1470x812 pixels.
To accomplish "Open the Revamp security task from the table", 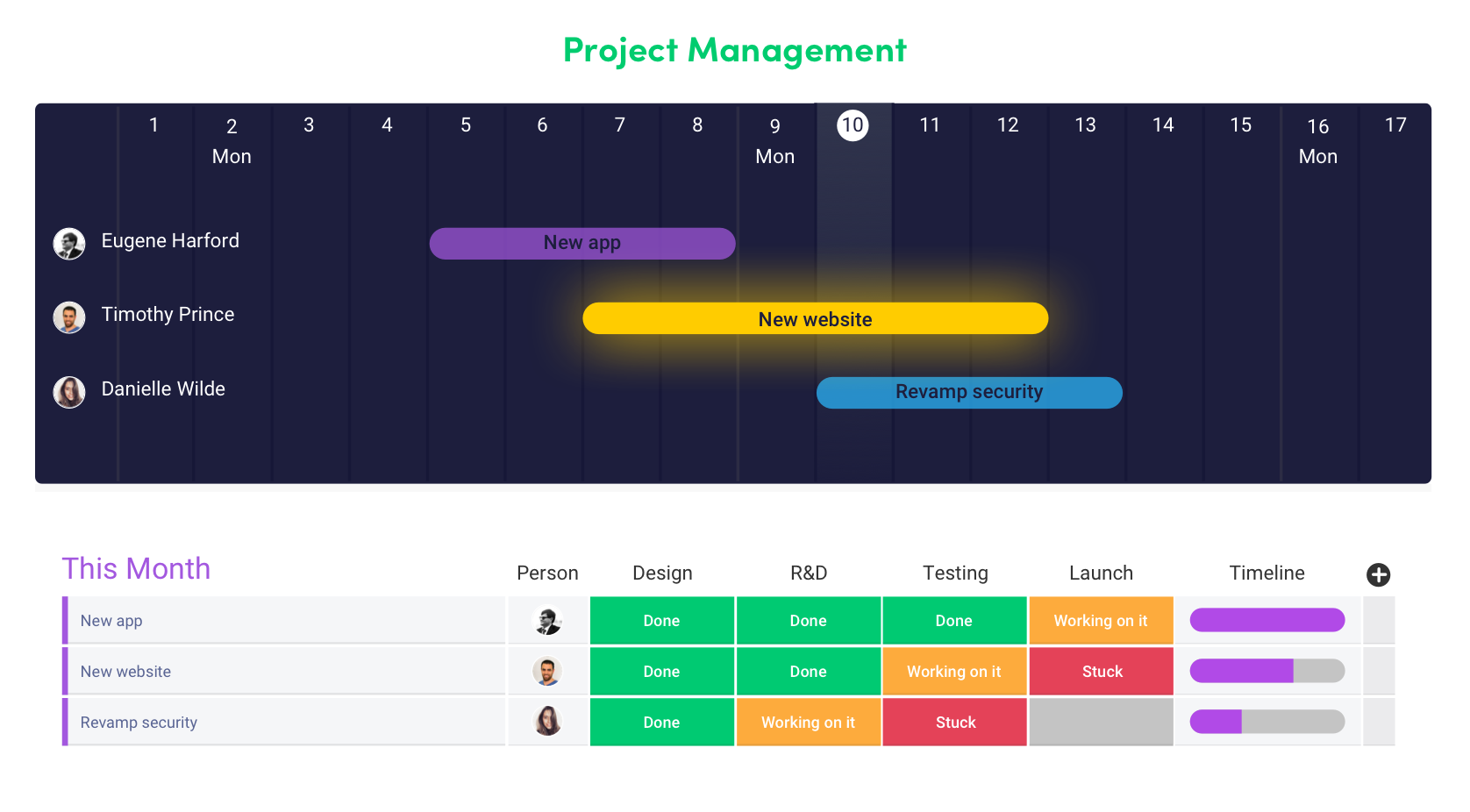I will tap(138, 722).
